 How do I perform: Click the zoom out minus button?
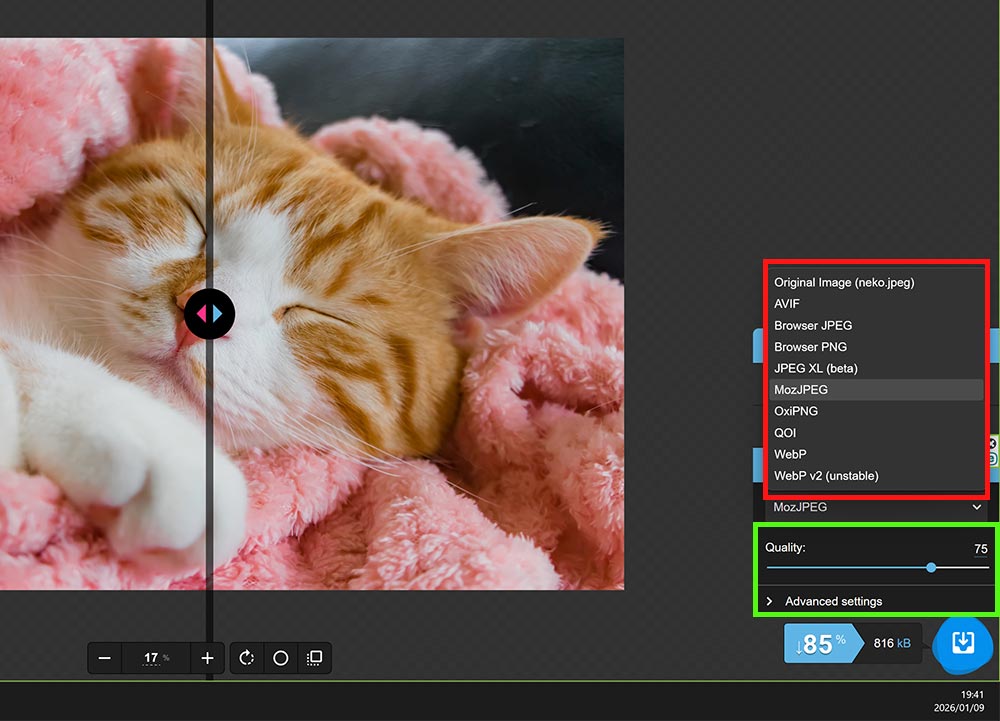click(105, 658)
